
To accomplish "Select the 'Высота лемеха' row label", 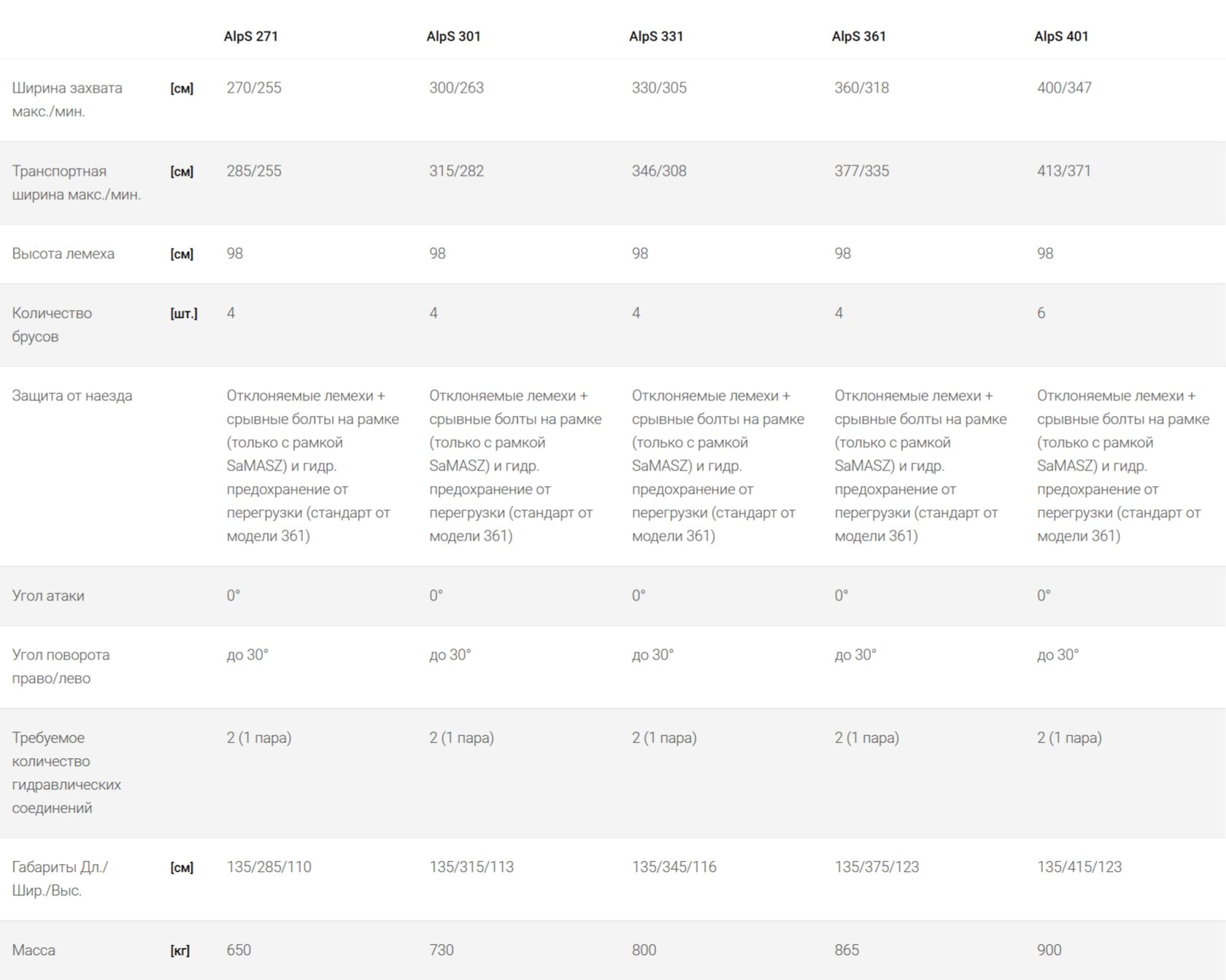I will (63, 254).
